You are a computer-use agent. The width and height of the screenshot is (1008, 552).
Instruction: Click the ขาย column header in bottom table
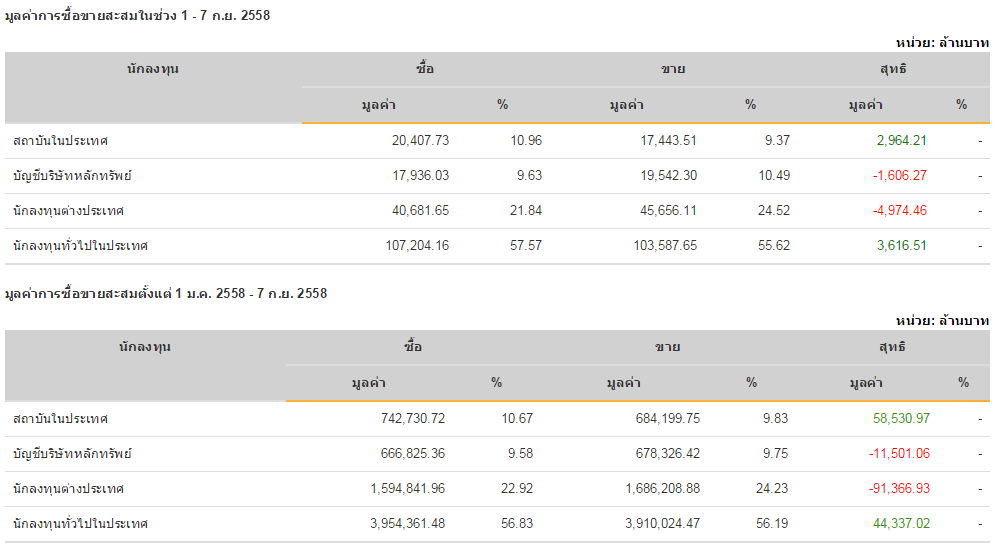point(668,347)
